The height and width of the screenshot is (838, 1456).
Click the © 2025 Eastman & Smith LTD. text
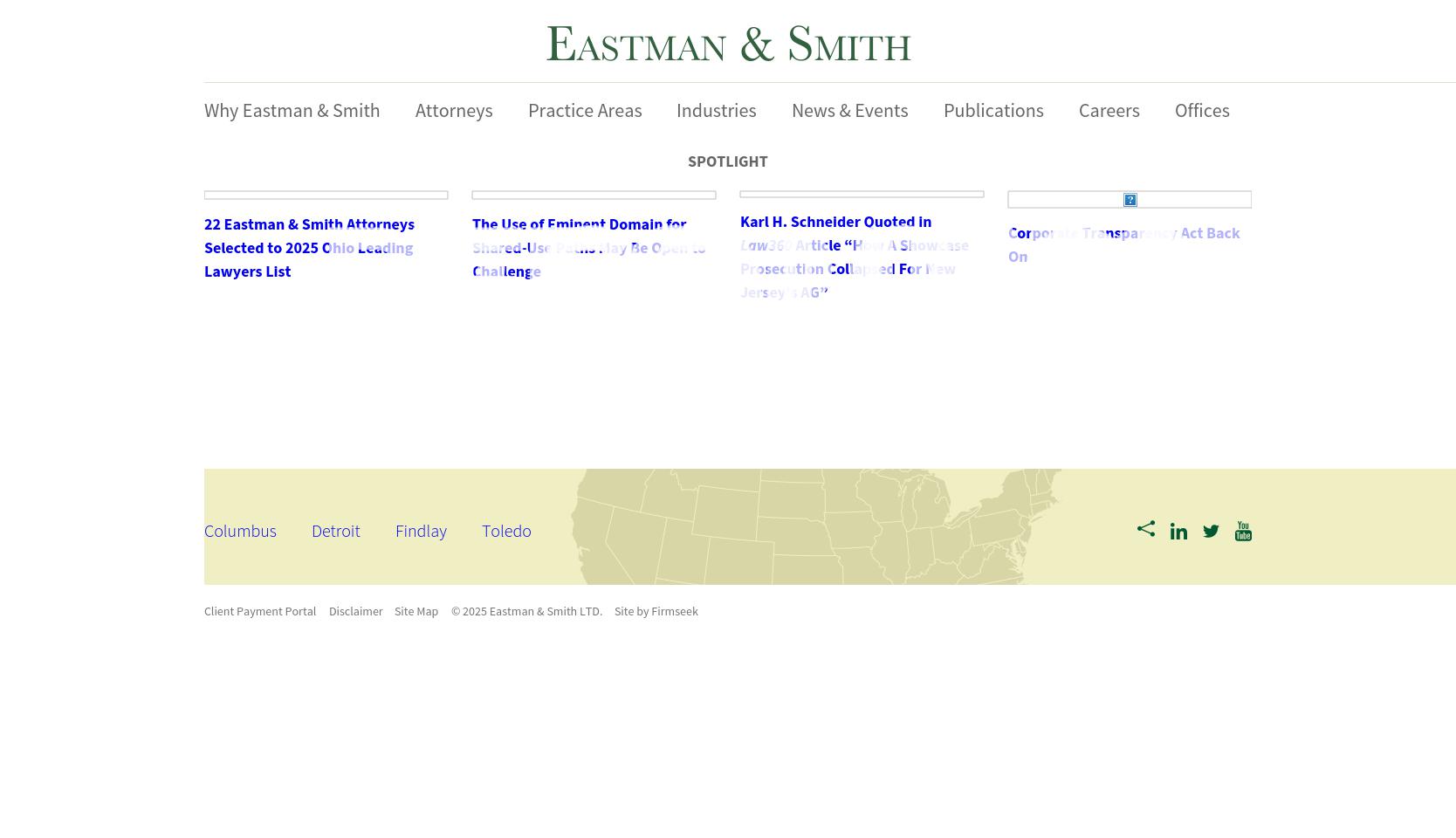click(x=526, y=612)
